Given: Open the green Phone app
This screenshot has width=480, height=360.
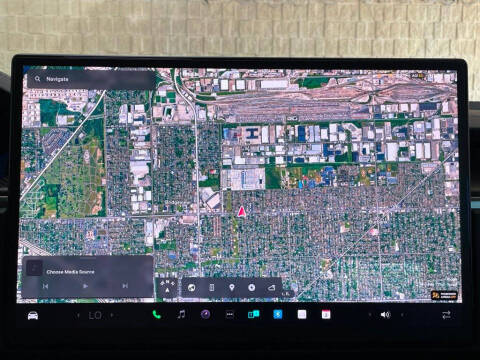Looking at the screenshot, I should point(156,314).
